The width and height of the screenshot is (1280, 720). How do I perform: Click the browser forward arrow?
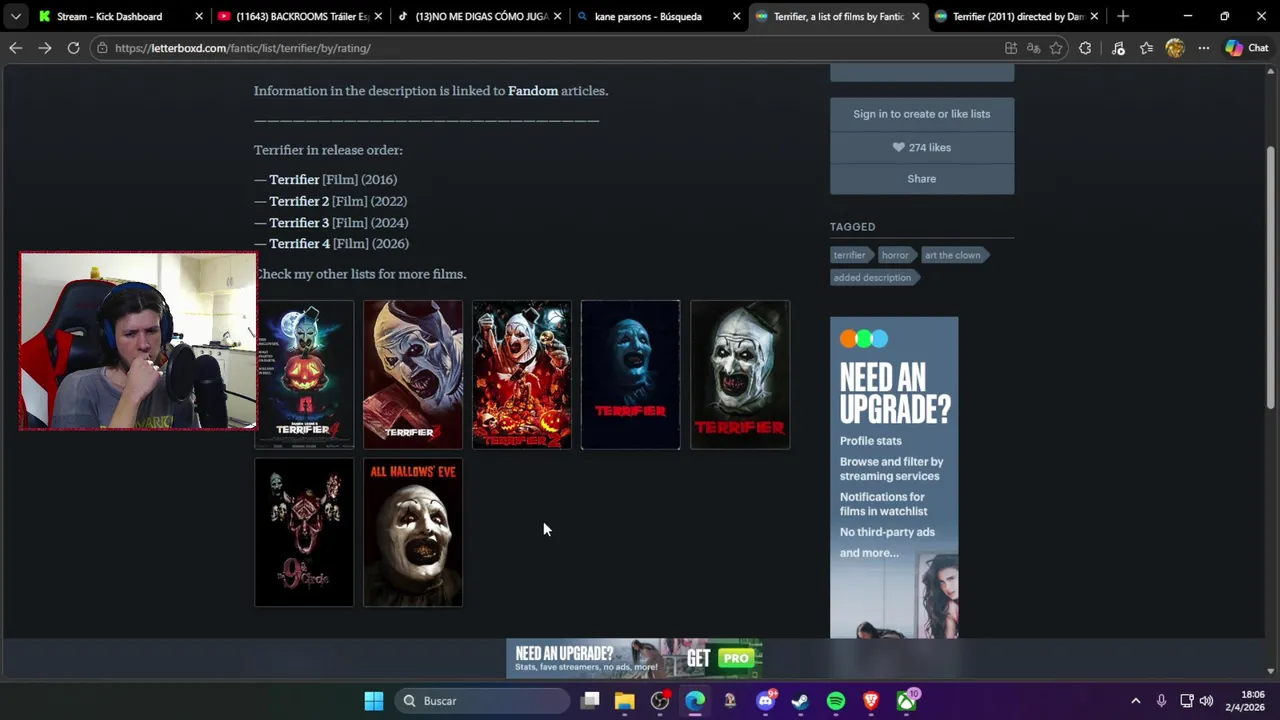(x=44, y=48)
